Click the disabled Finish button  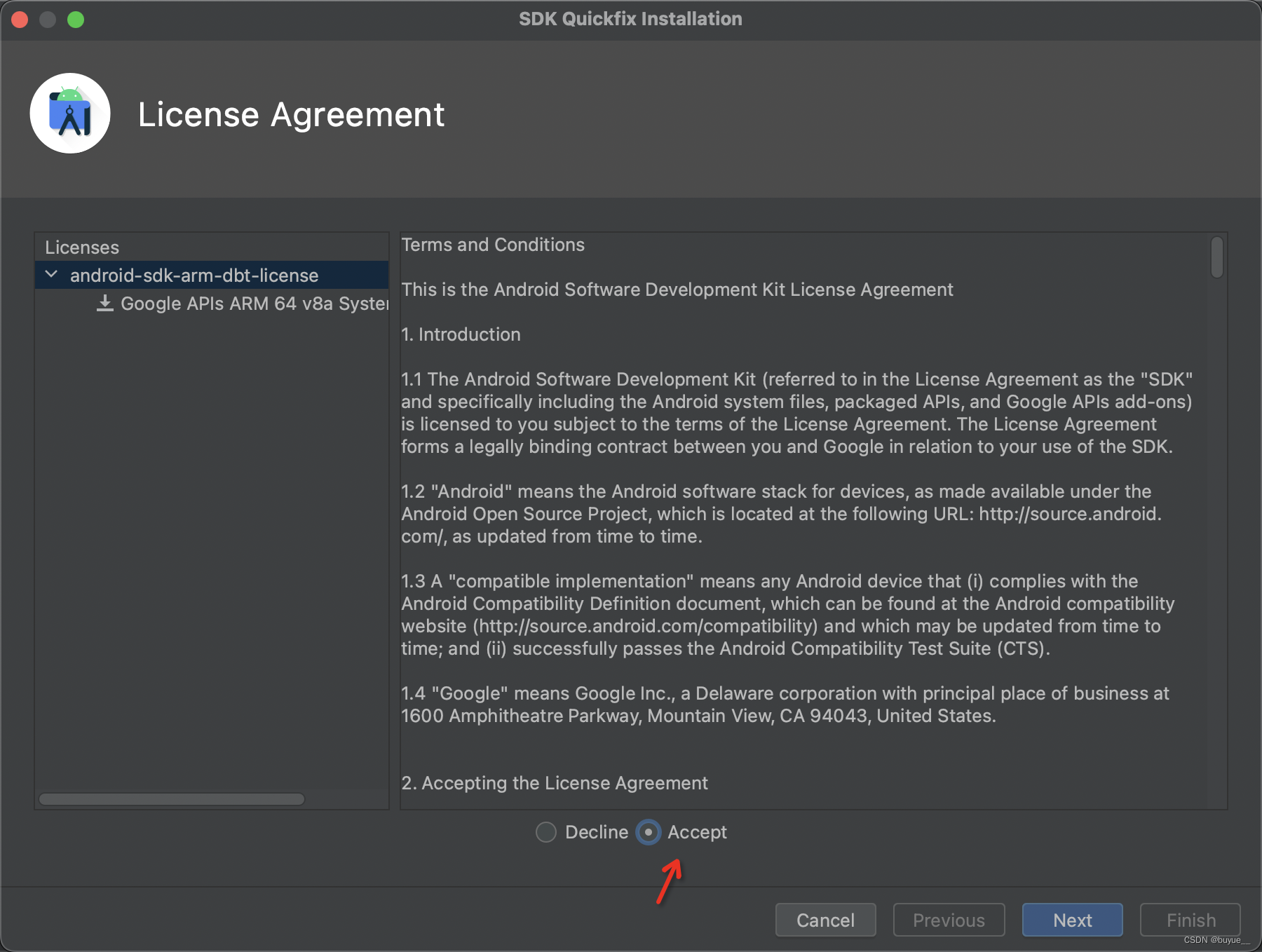pyautogui.click(x=1190, y=920)
